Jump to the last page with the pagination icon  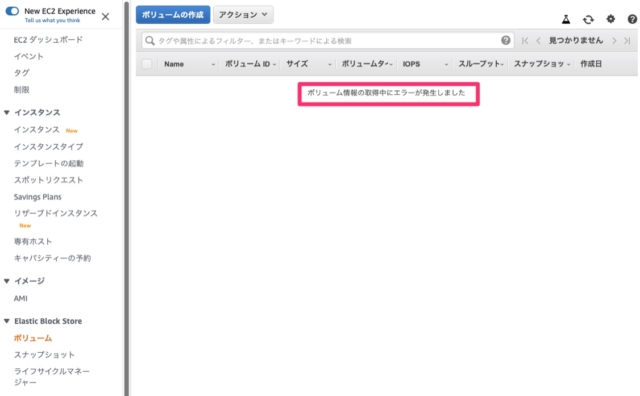point(627,40)
